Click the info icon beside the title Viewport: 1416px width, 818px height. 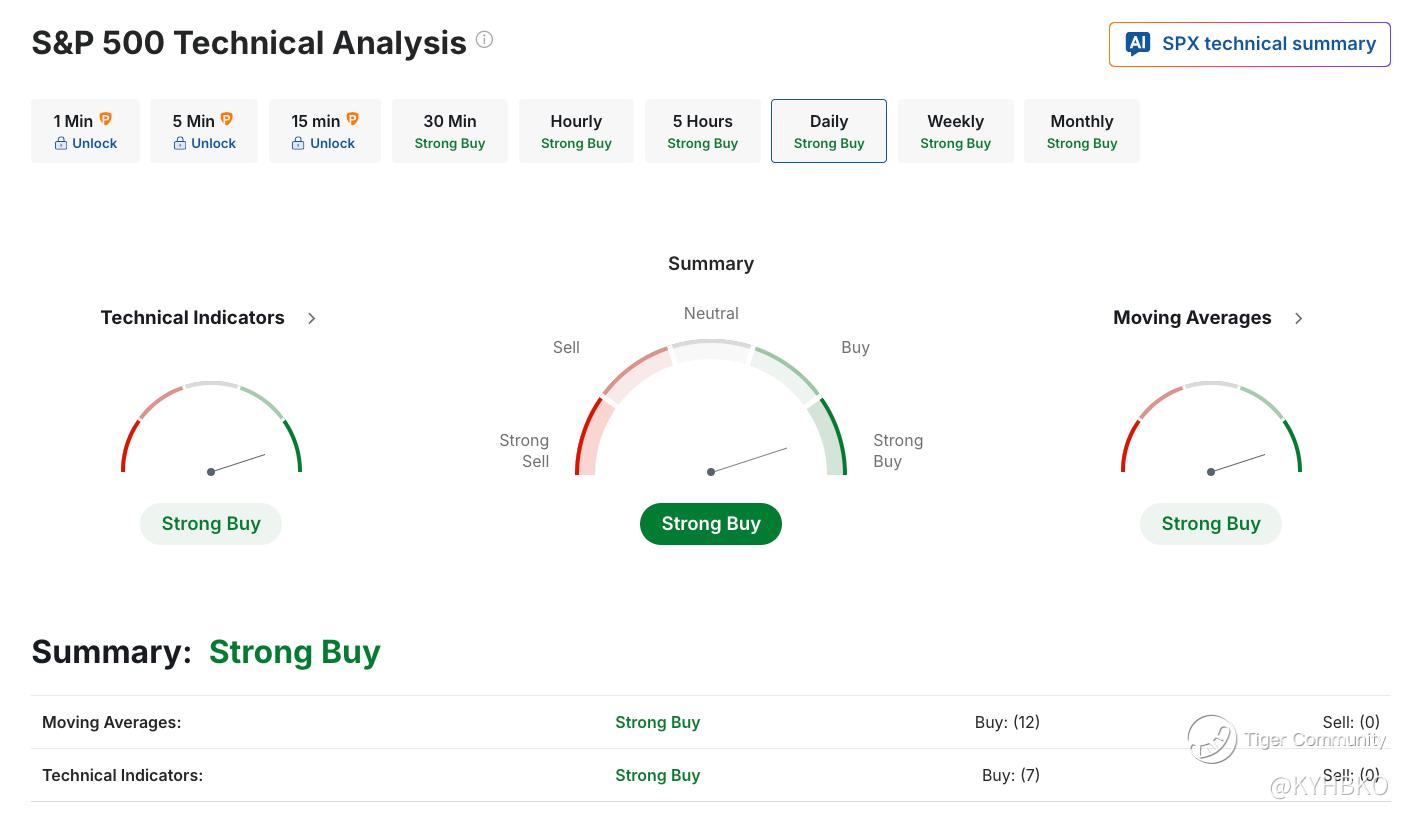tap(484, 40)
